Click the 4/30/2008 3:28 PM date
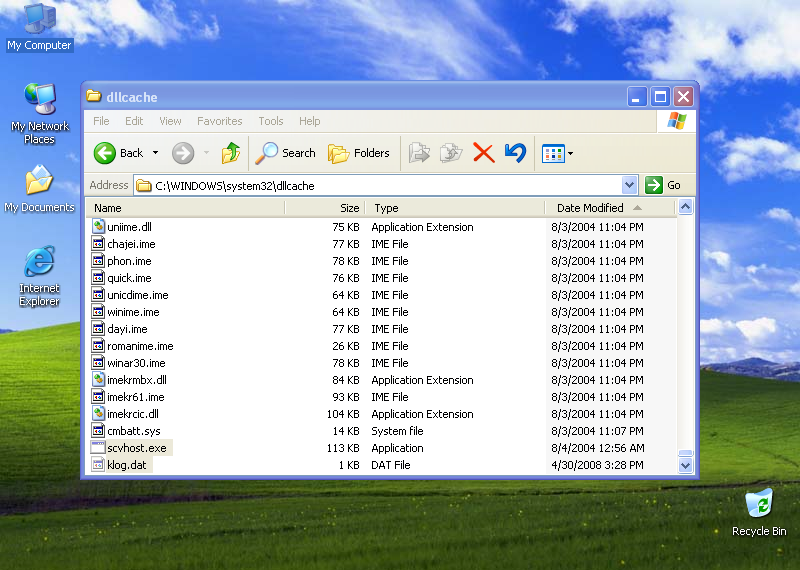This screenshot has height=570, width=800. (x=597, y=465)
